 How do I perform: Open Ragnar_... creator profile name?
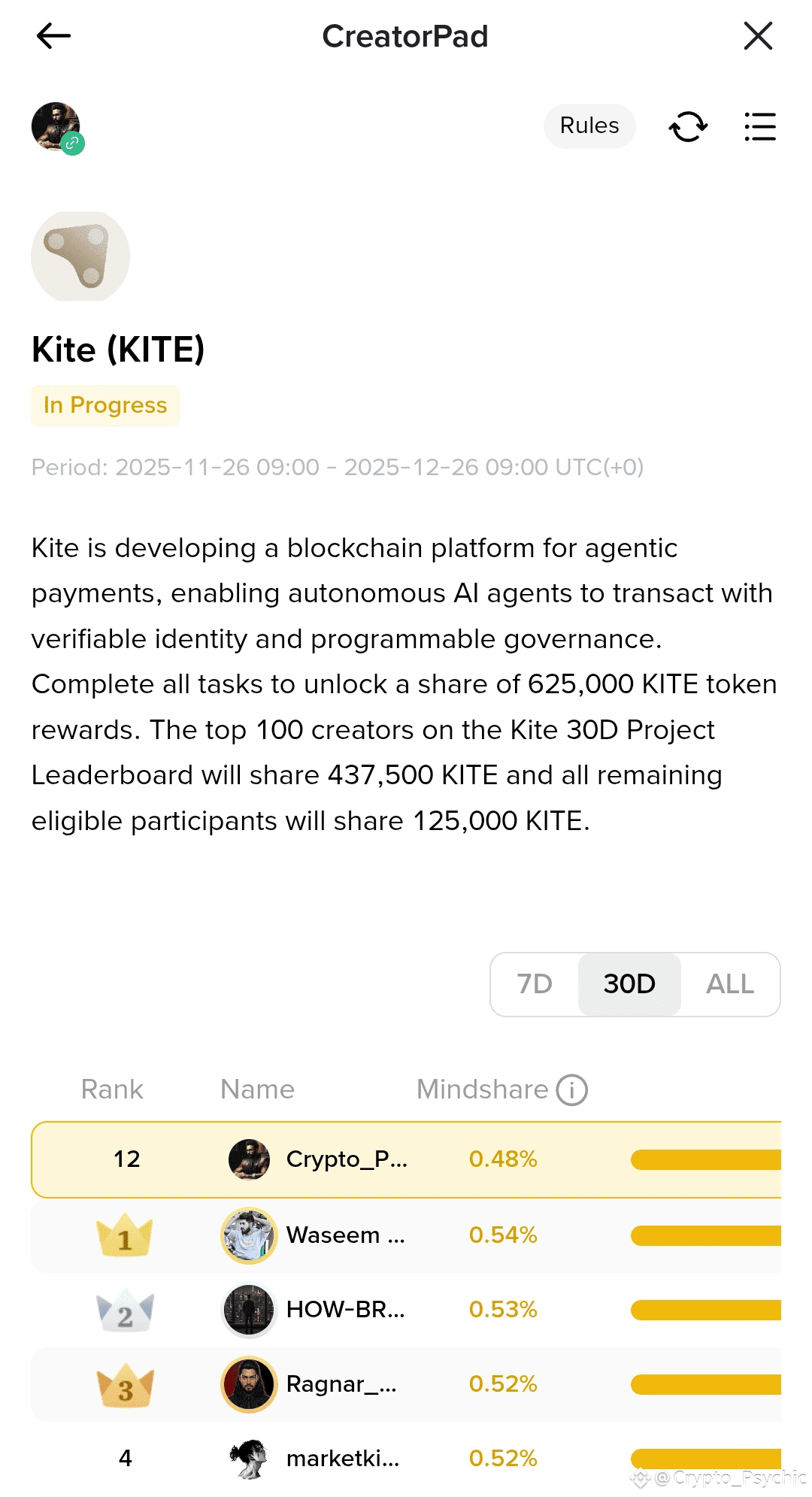[x=341, y=1384]
